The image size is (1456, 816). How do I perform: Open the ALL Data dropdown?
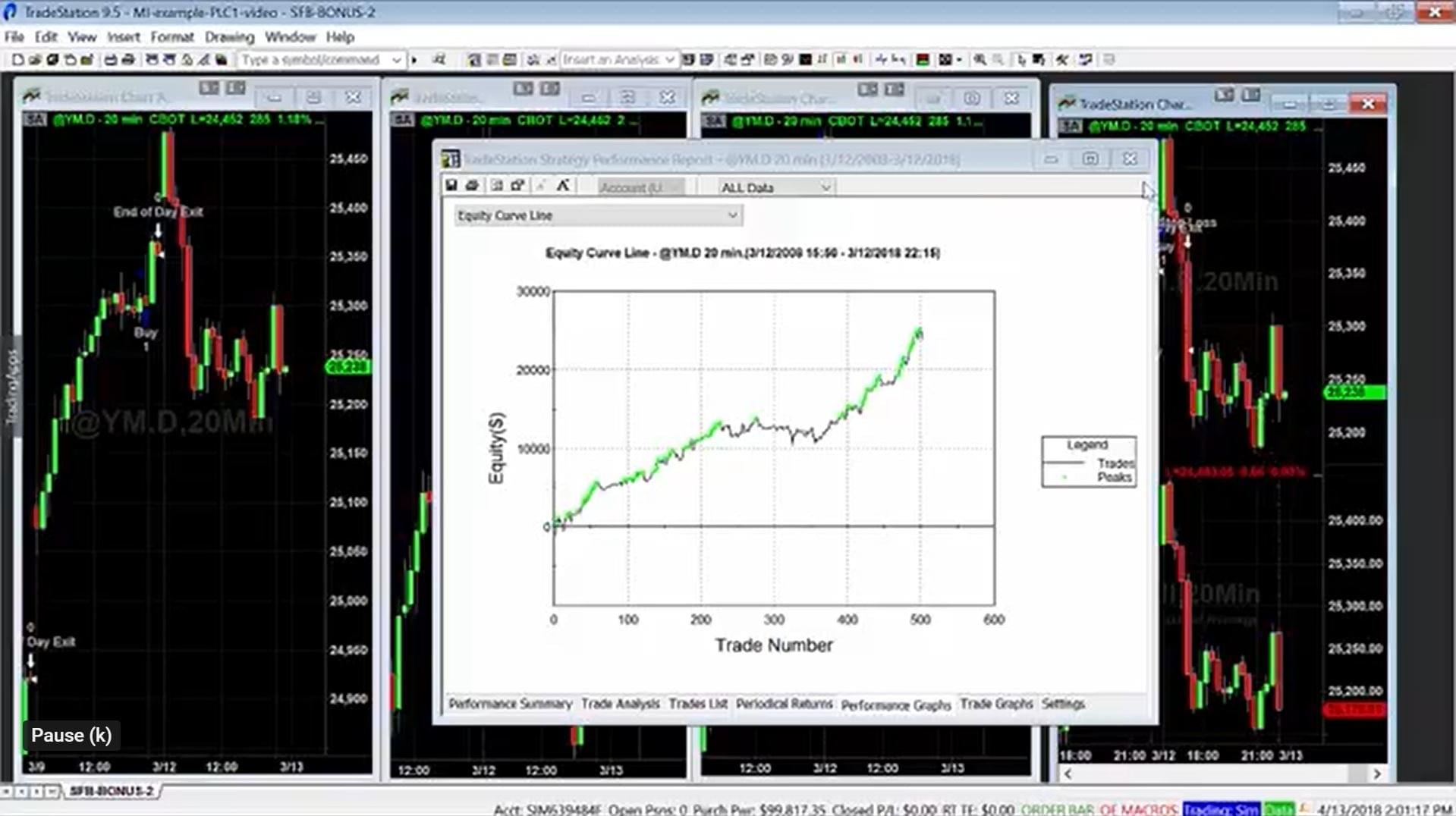[x=775, y=187]
